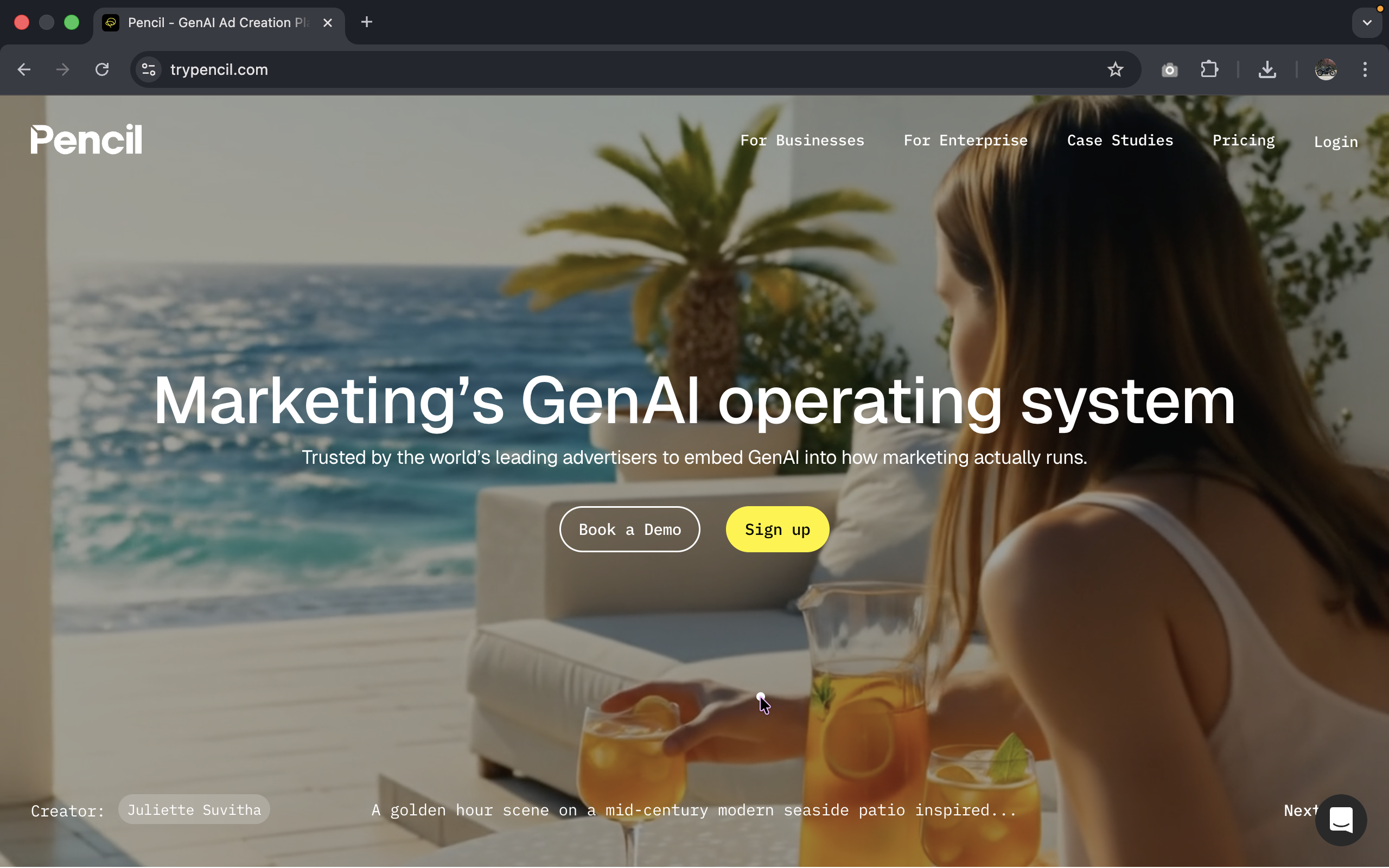This screenshot has width=1389, height=868.
Task: Toggle the bookmark star
Action: [1116, 69]
